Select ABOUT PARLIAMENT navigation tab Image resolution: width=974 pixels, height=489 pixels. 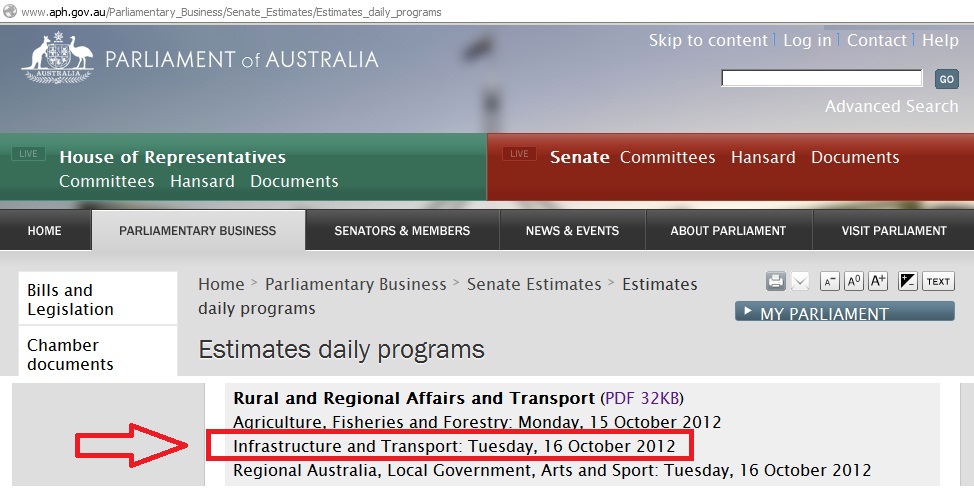(x=728, y=231)
